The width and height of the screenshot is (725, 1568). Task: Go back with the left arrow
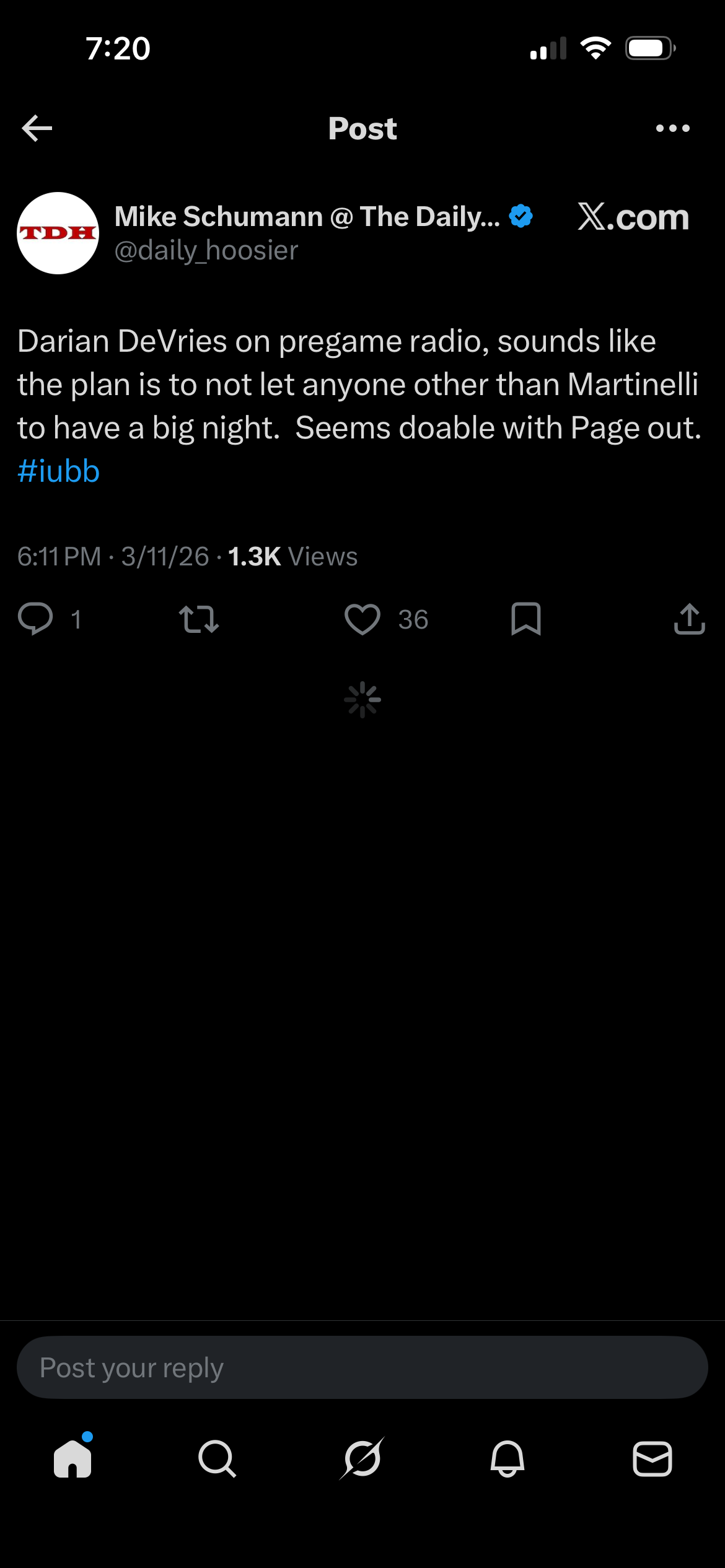click(37, 129)
